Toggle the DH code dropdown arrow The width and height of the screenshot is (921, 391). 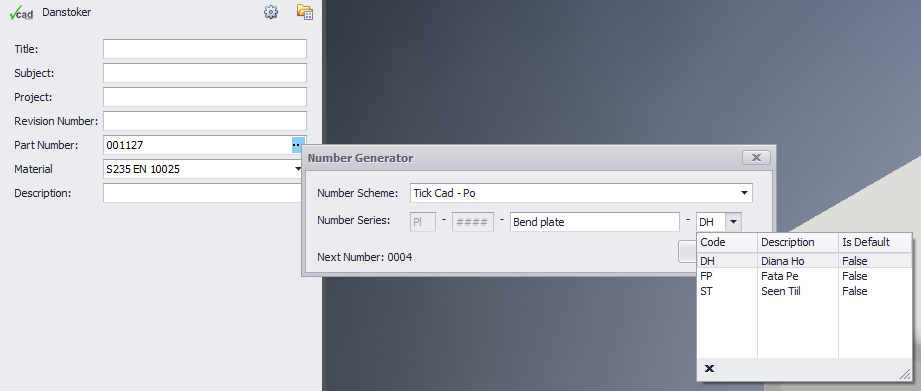pos(734,223)
